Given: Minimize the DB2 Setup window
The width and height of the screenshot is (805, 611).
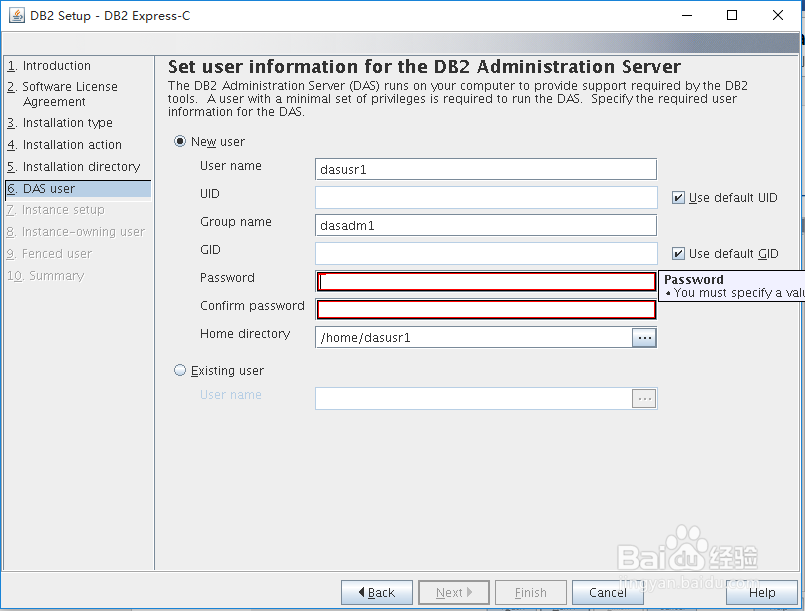Looking at the screenshot, I should (x=687, y=15).
